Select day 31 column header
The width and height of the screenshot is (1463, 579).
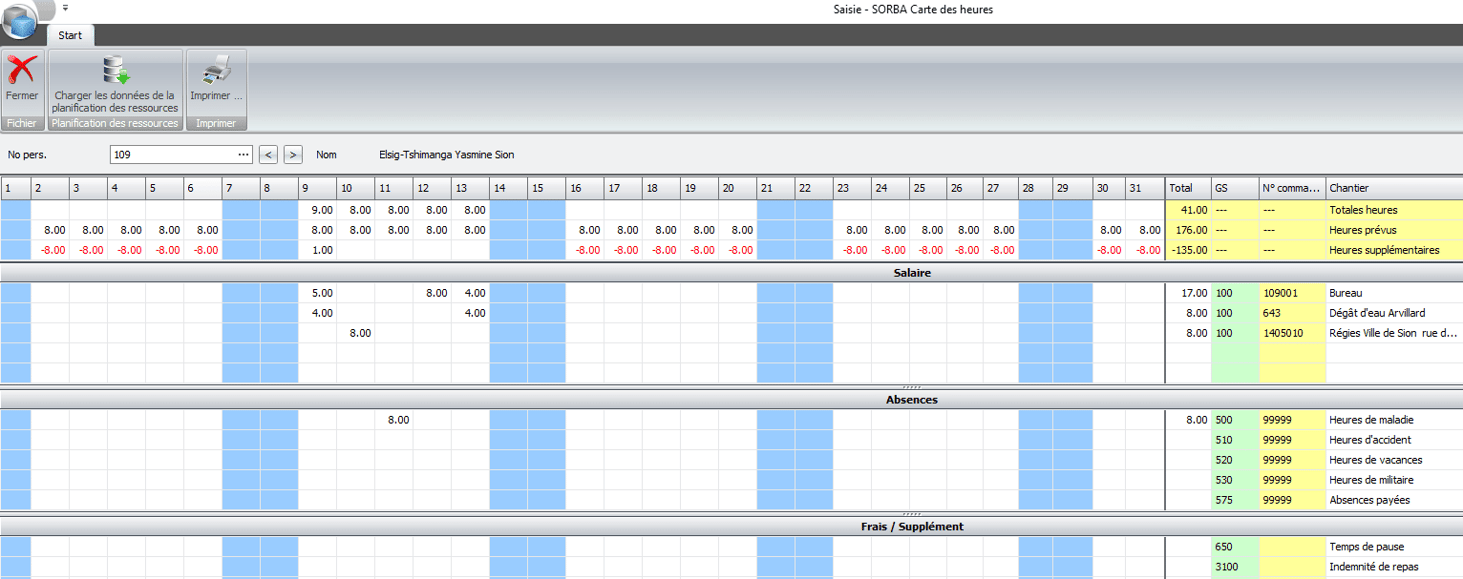tap(1147, 187)
